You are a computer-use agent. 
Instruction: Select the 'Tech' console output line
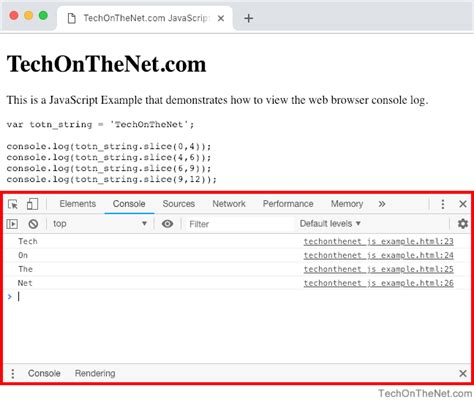28,241
